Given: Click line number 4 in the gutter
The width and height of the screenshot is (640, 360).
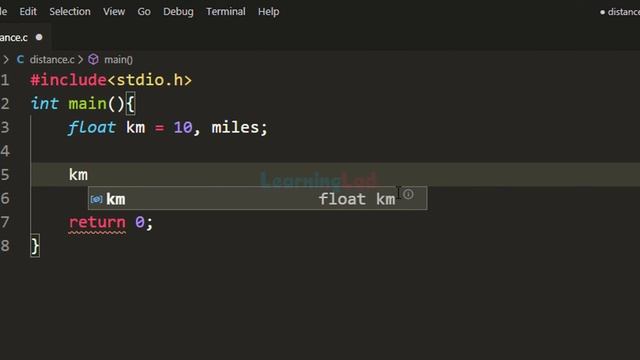Looking at the screenshot, I should point(5,151).
